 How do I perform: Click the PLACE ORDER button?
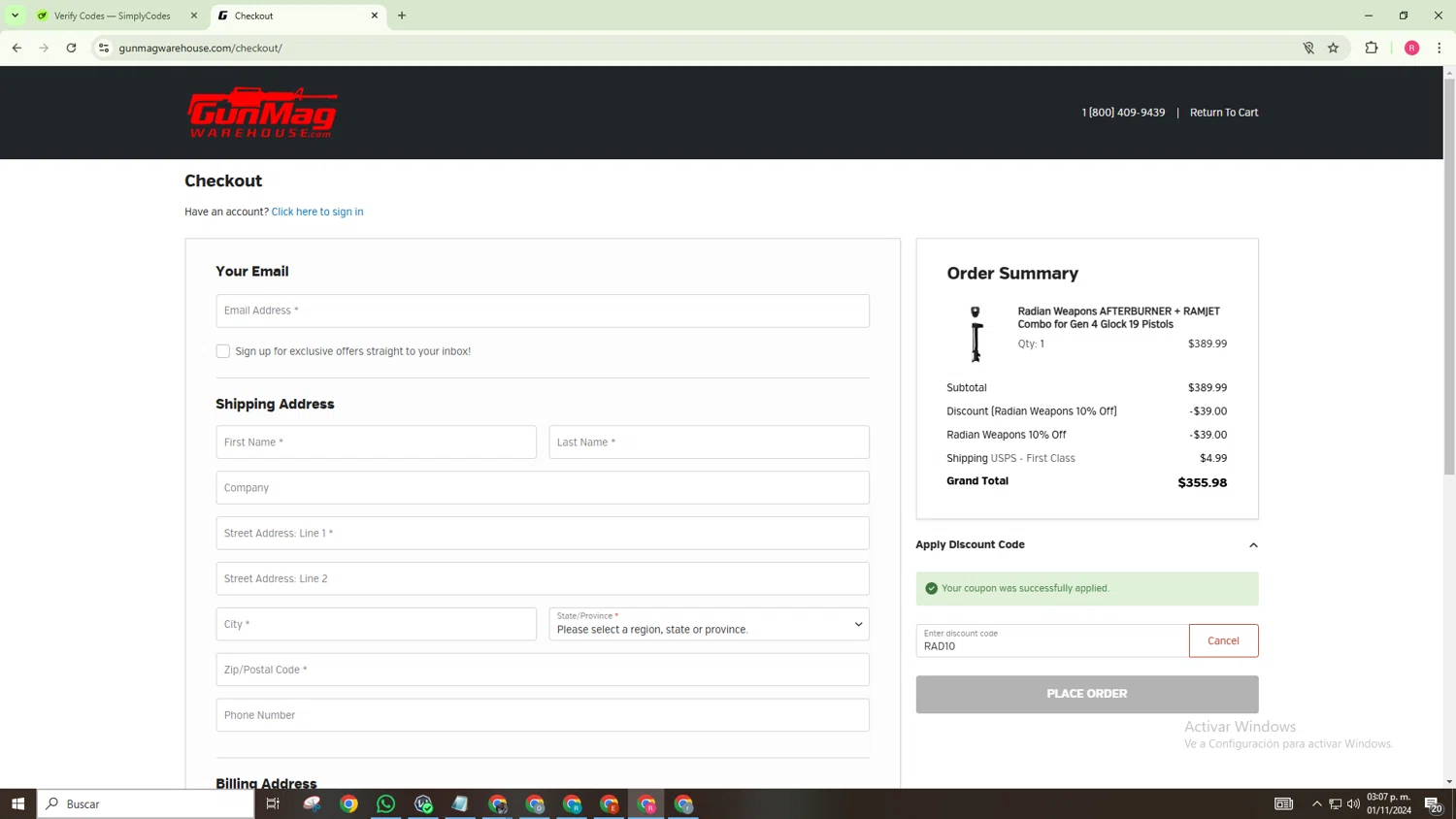click(x=1087, y=694)
